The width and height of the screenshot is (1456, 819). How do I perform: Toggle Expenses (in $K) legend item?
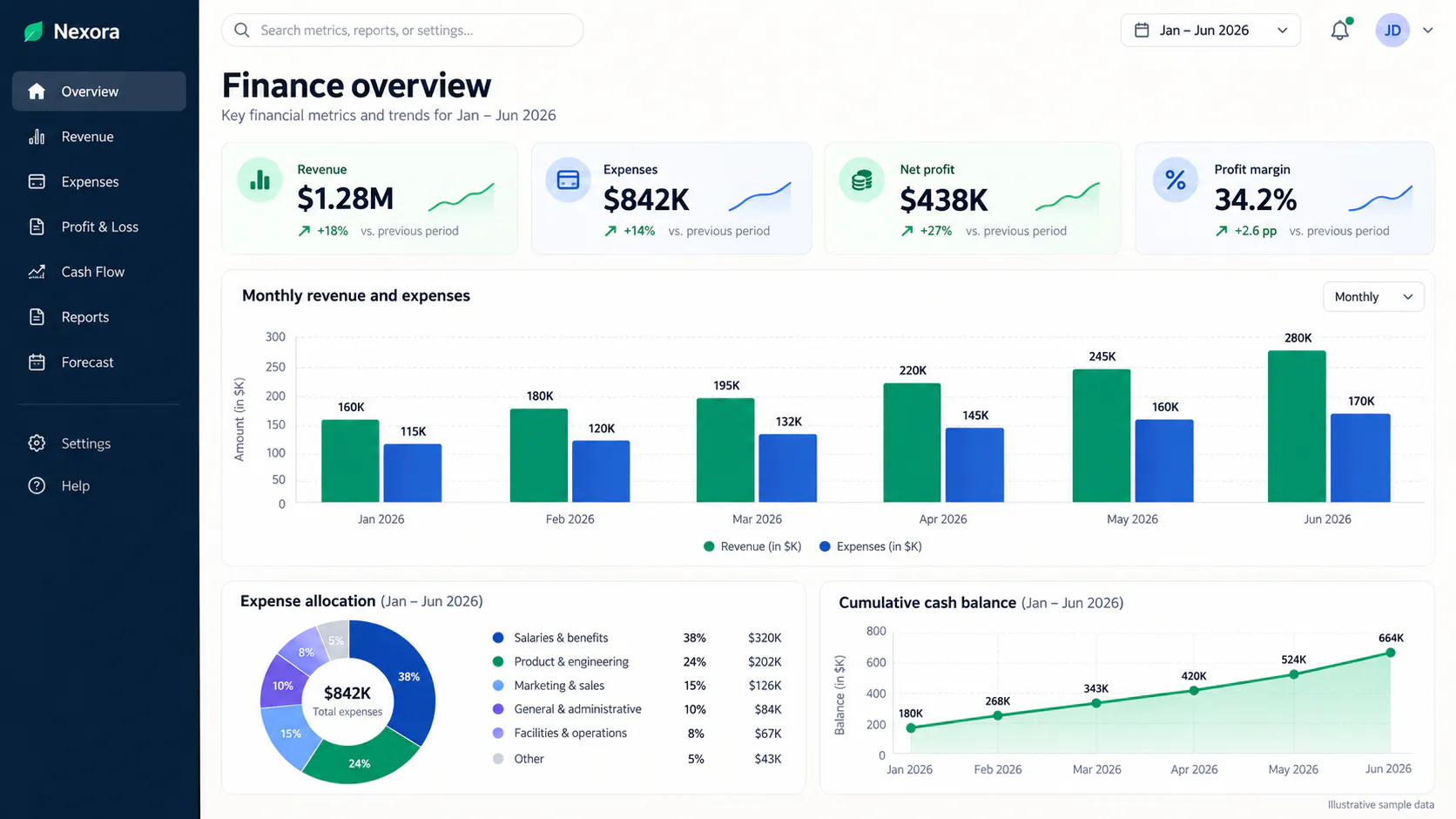[x=871, y=547]
